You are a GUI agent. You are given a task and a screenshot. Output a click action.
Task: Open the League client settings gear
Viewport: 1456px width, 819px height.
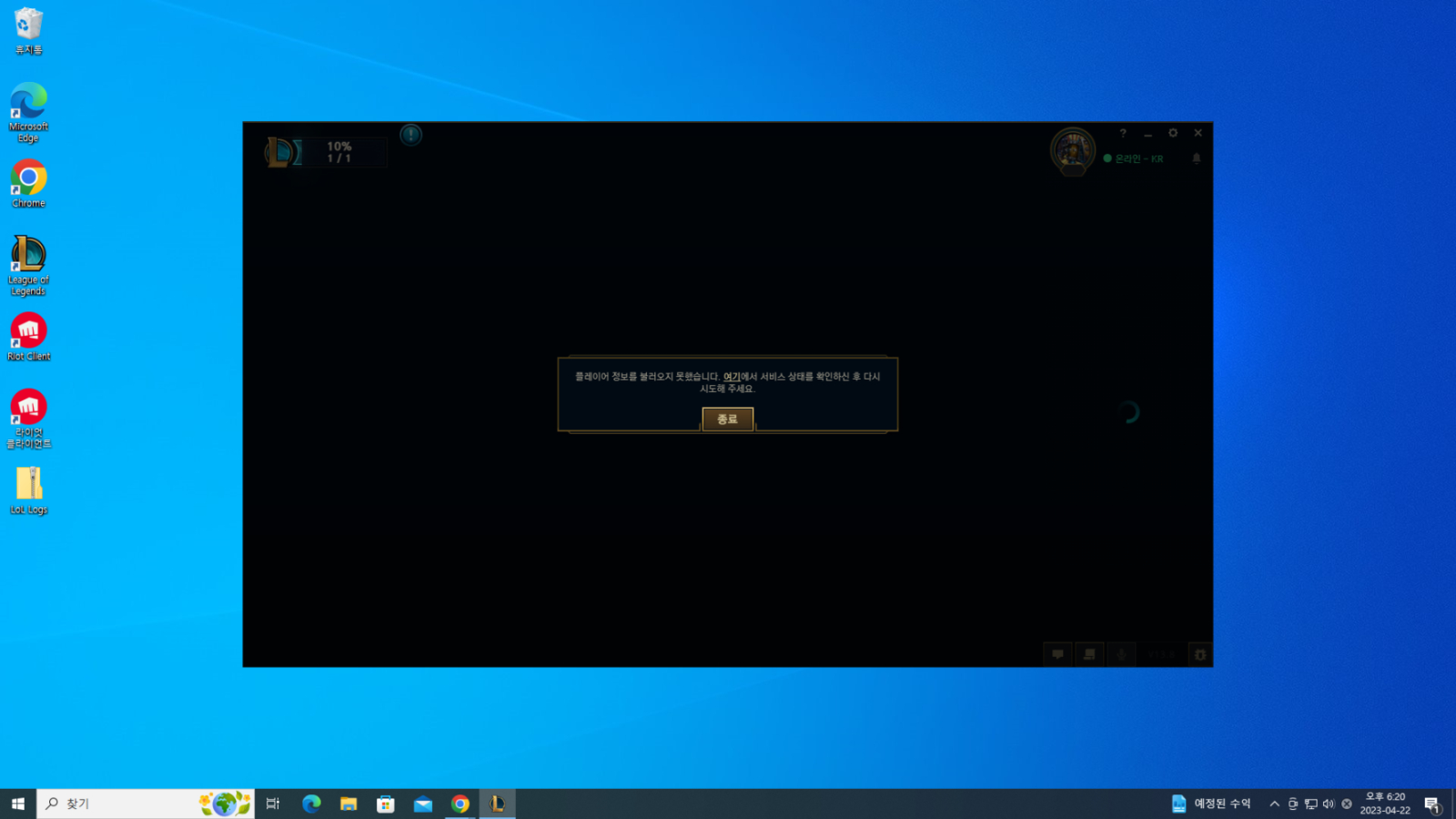point(1173,133)
